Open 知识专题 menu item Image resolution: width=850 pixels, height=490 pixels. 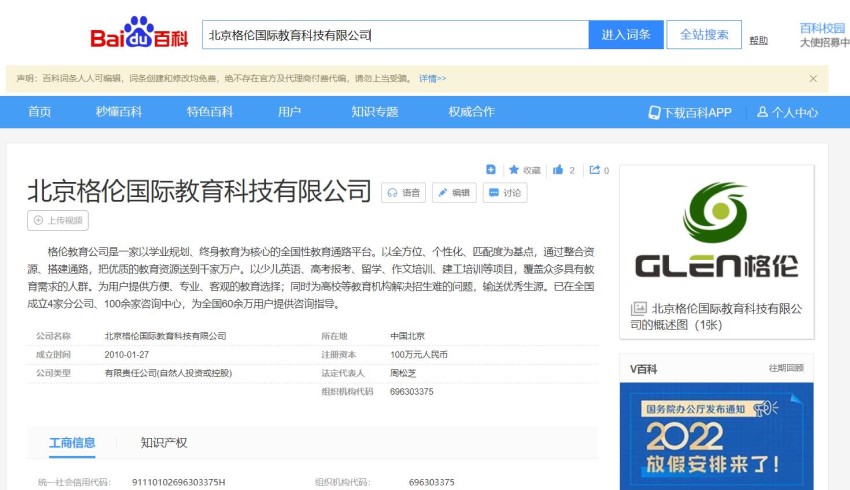coord(375,112)
